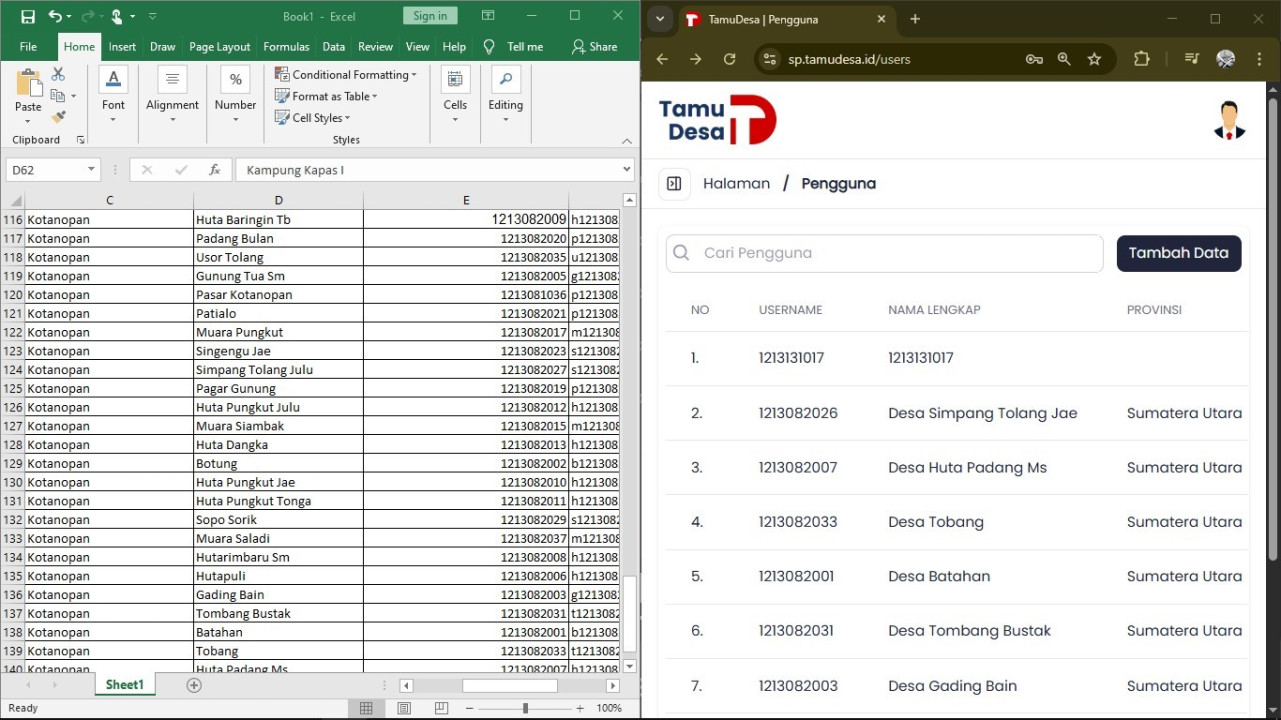Screen dimensions: 1281x720
Task: Adjust the Excel zoom slider
Action: tap(525, 708)
